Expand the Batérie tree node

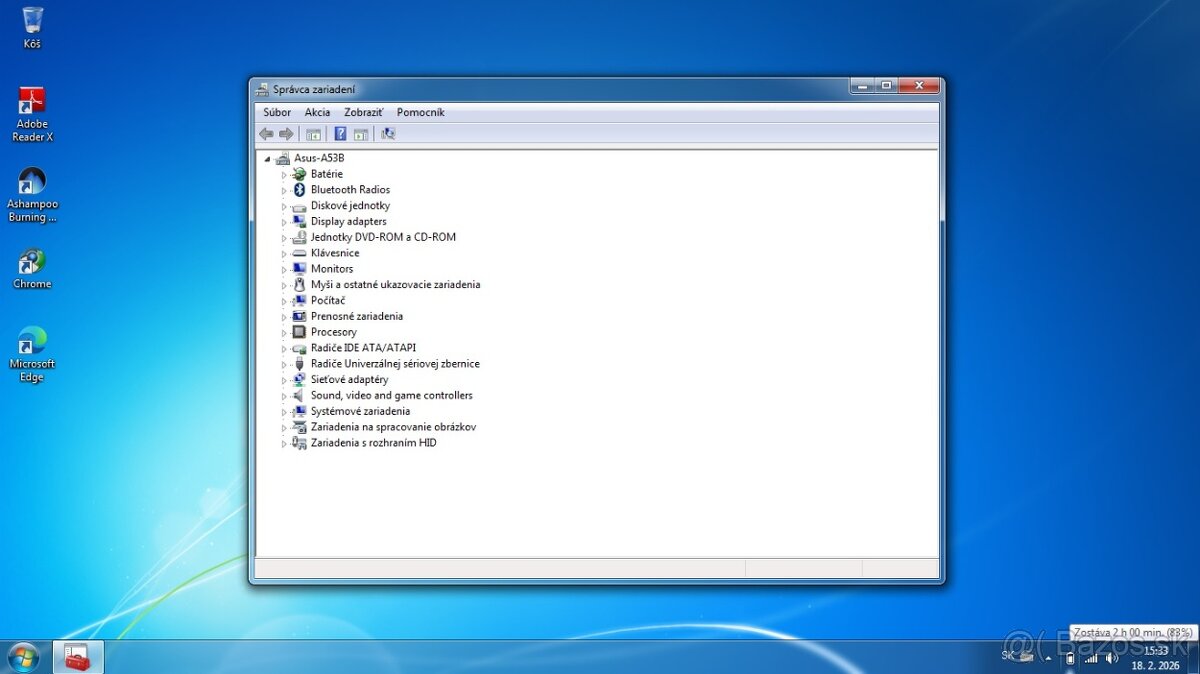click(286, 173)
